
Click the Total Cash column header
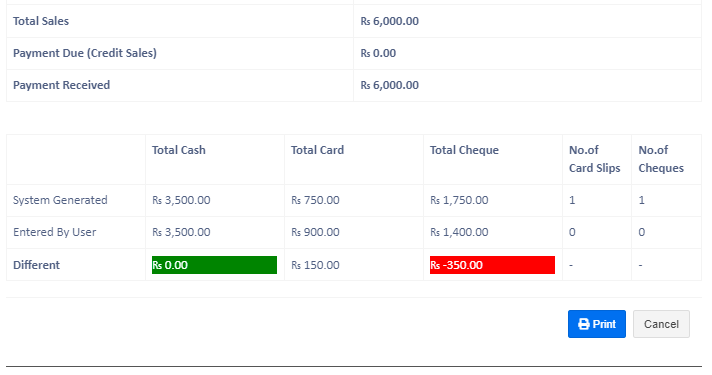pyautogui.click(x=178, y=150)
